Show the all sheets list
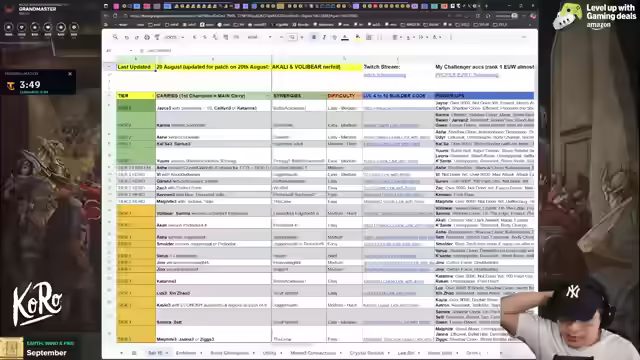The image size is (640, 360). click(134, 353)
